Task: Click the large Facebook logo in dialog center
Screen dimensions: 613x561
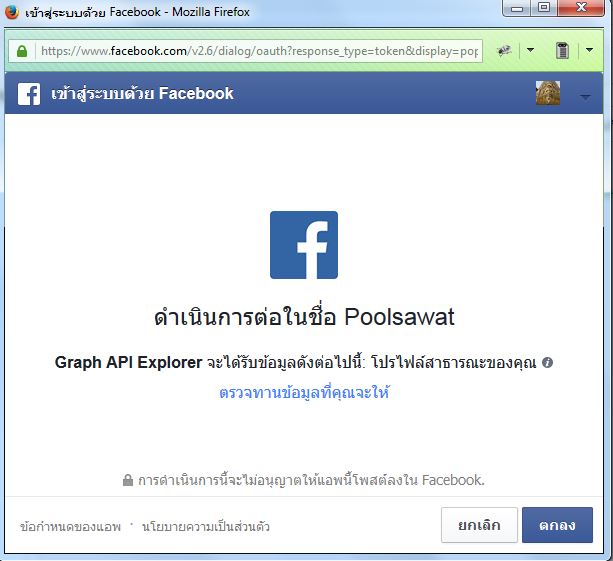Action: (304, 245)
